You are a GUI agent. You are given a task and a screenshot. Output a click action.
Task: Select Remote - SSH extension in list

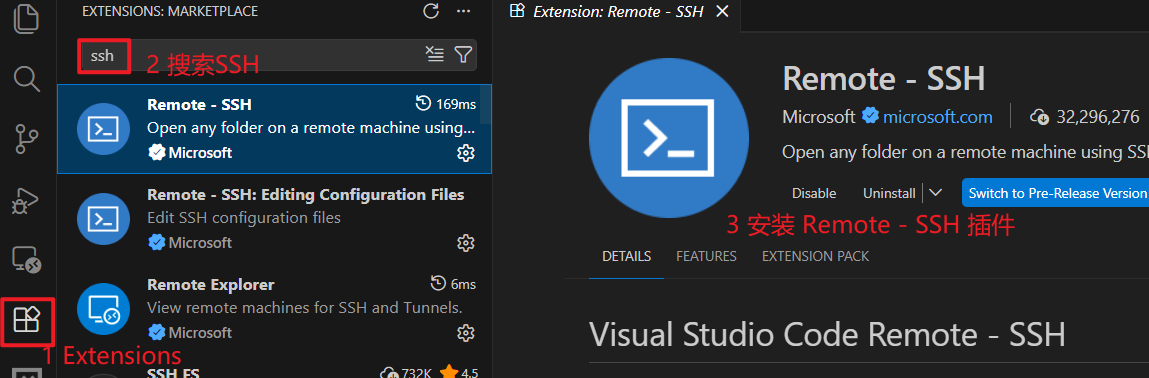(x=274, y=129)
